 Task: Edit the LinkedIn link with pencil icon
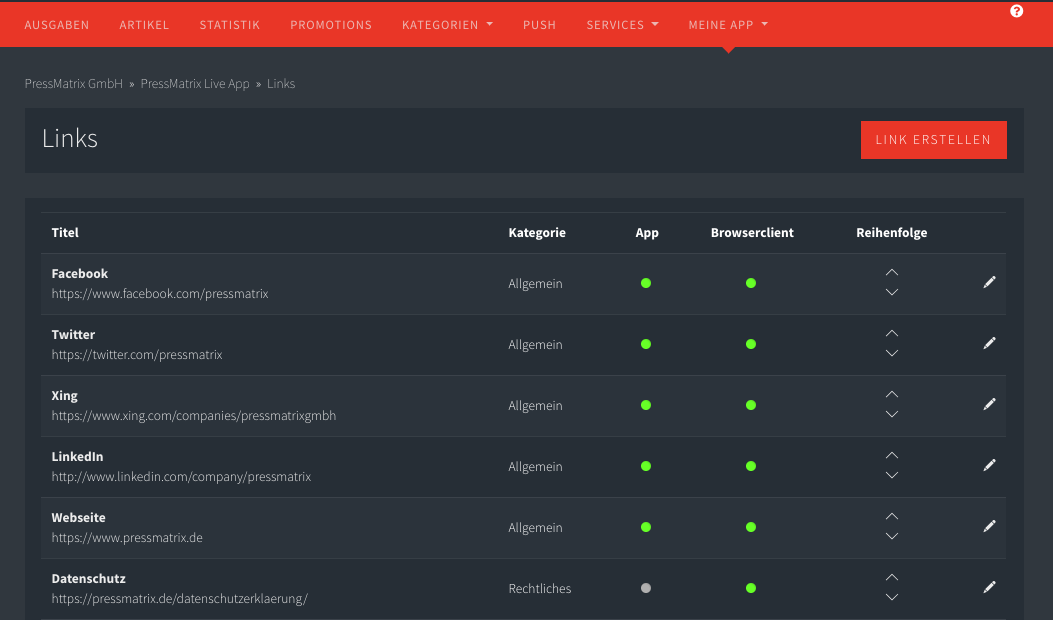coord(989,466)
